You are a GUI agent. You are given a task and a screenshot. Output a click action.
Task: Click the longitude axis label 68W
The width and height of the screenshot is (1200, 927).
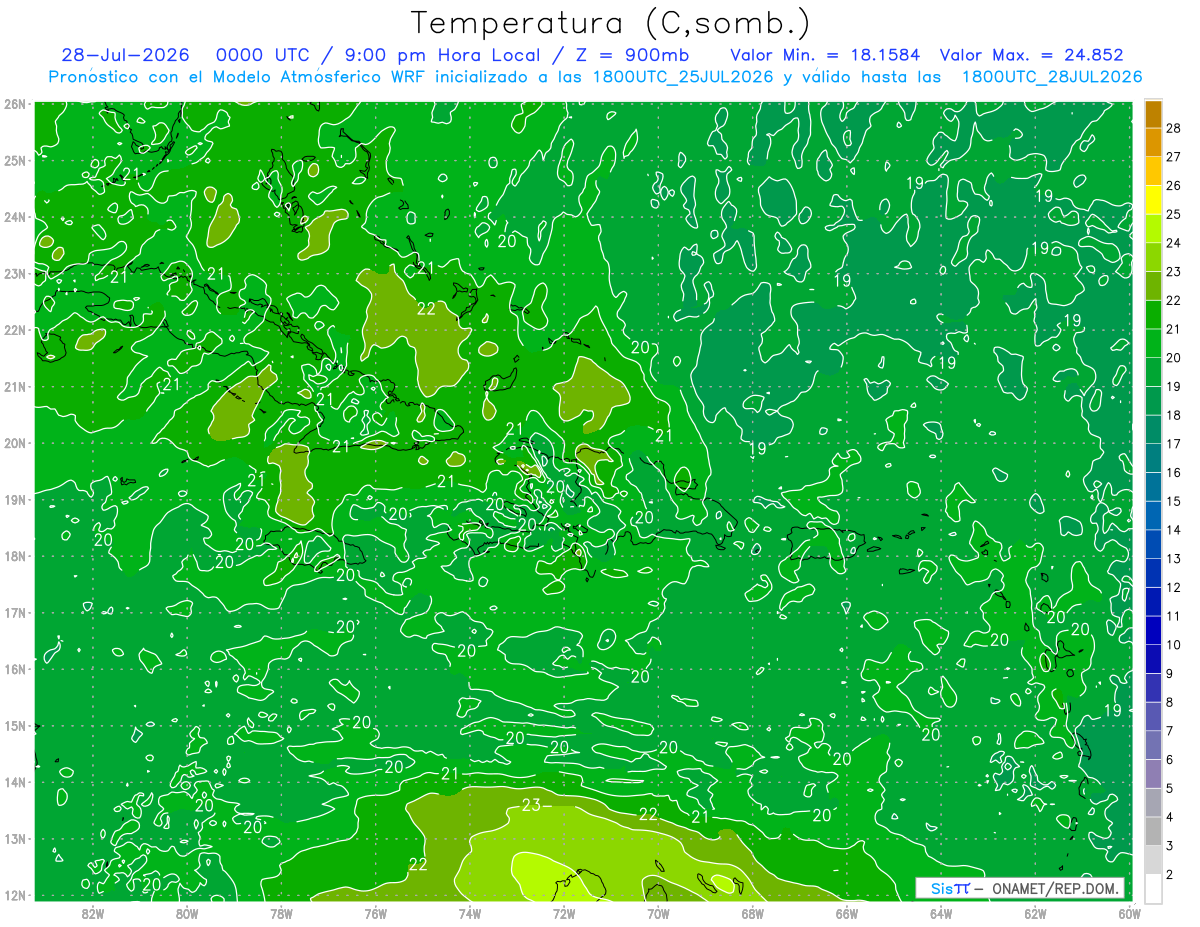pyautogui.click(x=752, y=913)
